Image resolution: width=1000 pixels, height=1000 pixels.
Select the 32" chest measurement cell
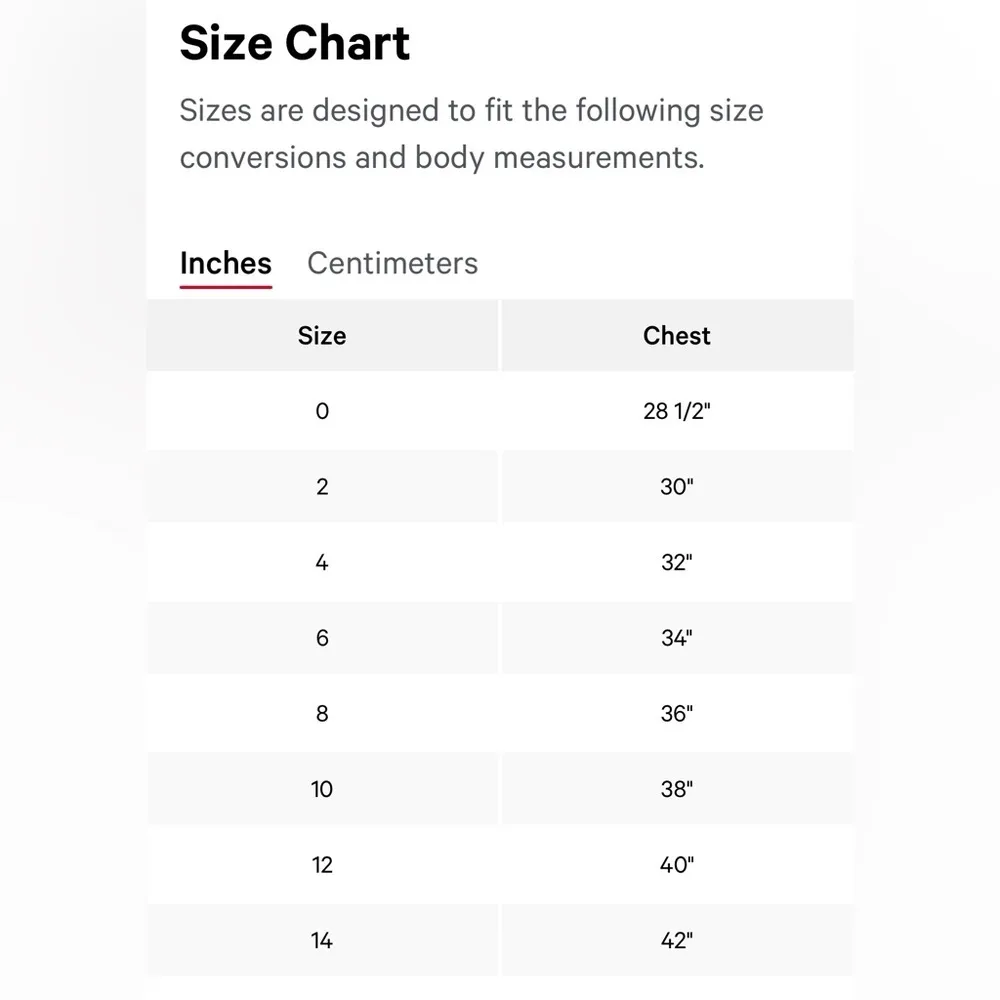click(x=677, y=563)
